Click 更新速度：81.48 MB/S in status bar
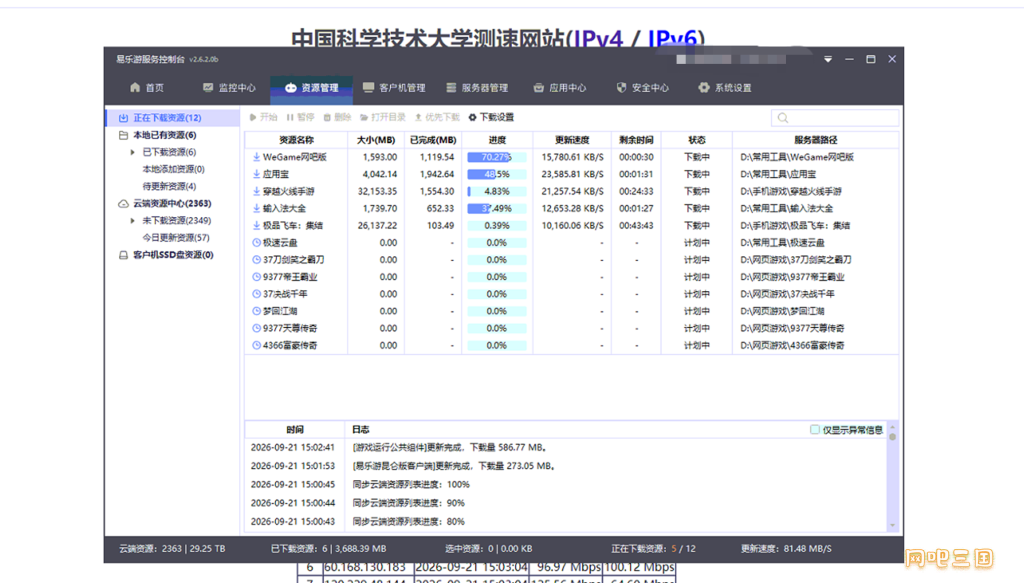1024x583 pixels. pos(786,549)
